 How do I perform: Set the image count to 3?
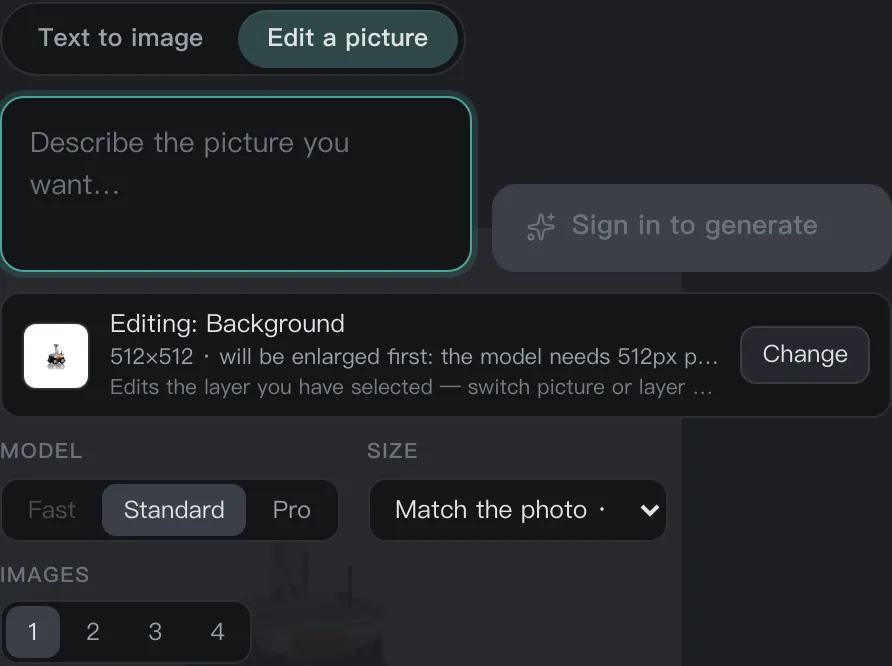pyautogui.click(x=155, y=631)
